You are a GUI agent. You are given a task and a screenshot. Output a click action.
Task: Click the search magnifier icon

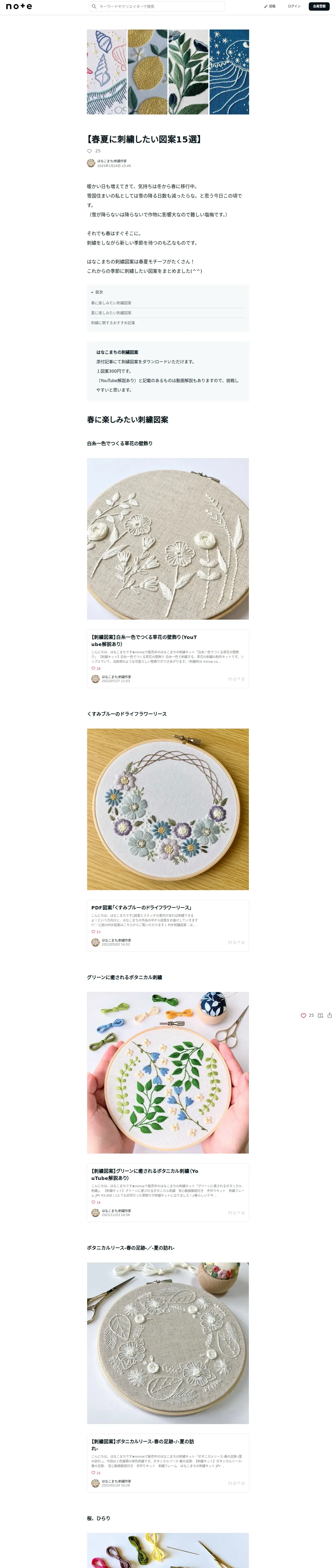tap(94, 6)
